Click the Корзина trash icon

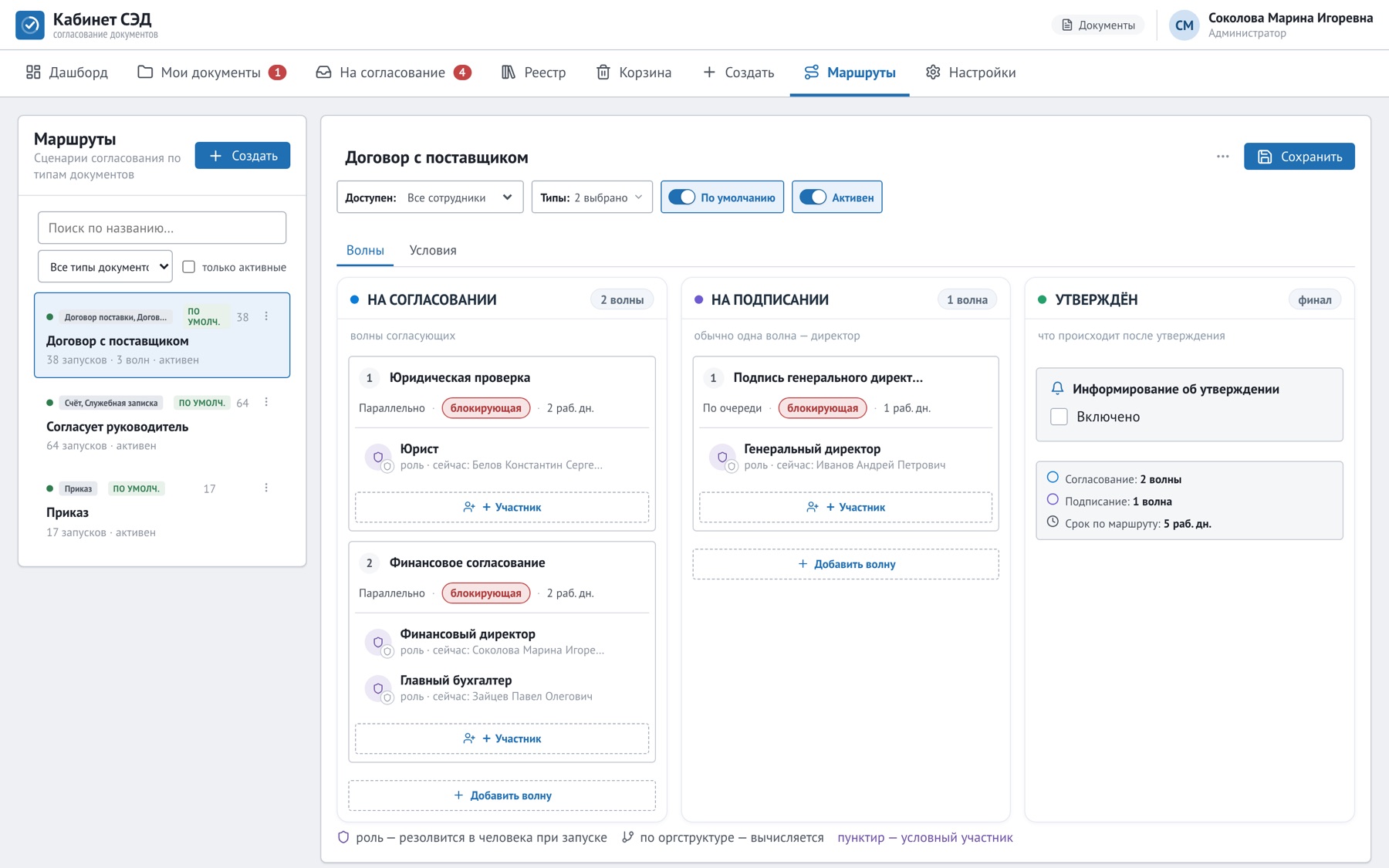pos(603,73)
